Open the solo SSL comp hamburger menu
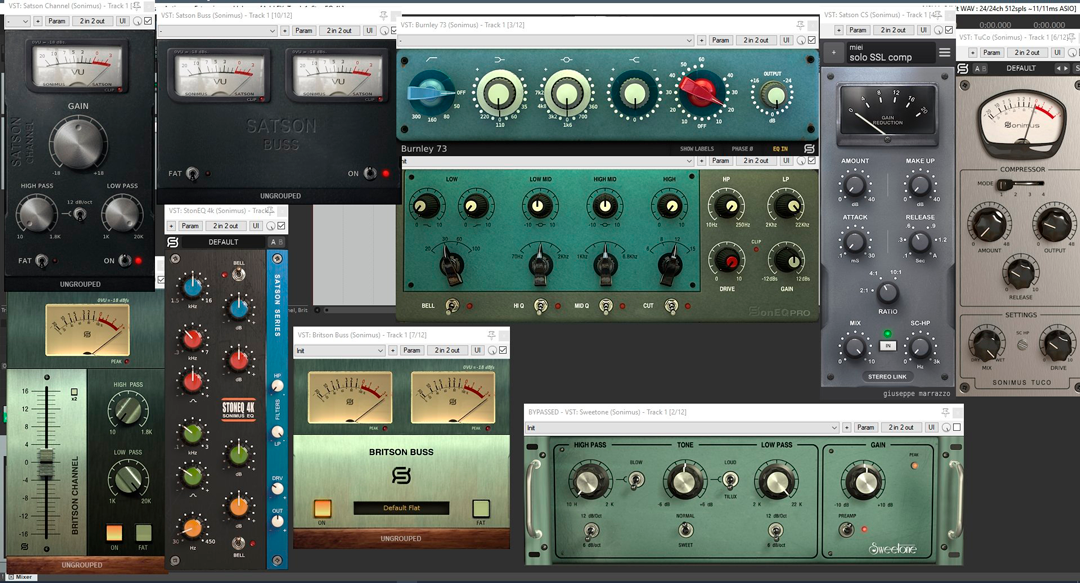The width and height of the screenshot is (1080, 583). pyautogui.click(x=944, y=52)
